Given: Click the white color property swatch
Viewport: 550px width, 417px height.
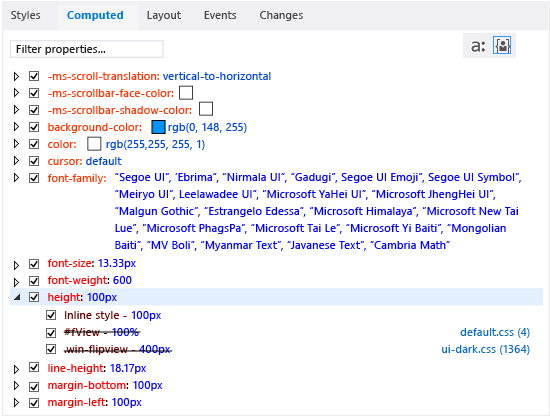Looking at the screenshot, I should (94, 144).
